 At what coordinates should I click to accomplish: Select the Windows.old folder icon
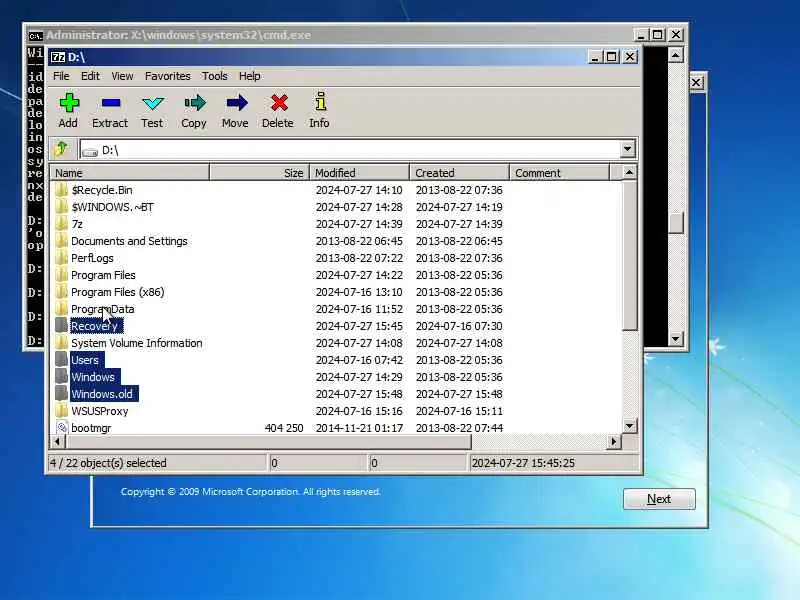61,394
